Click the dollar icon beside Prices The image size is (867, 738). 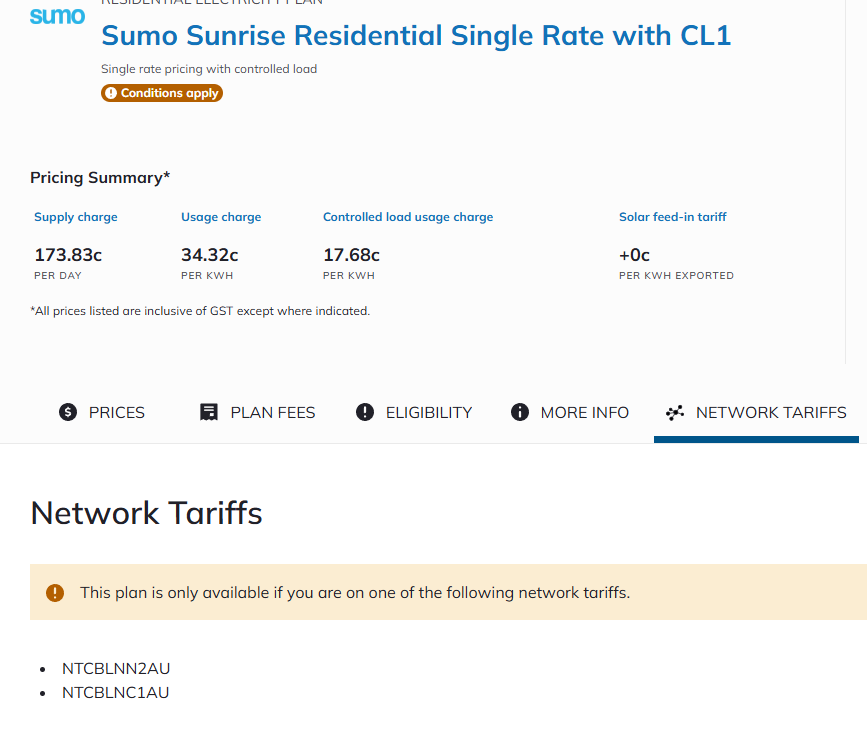tap(68, 412)
